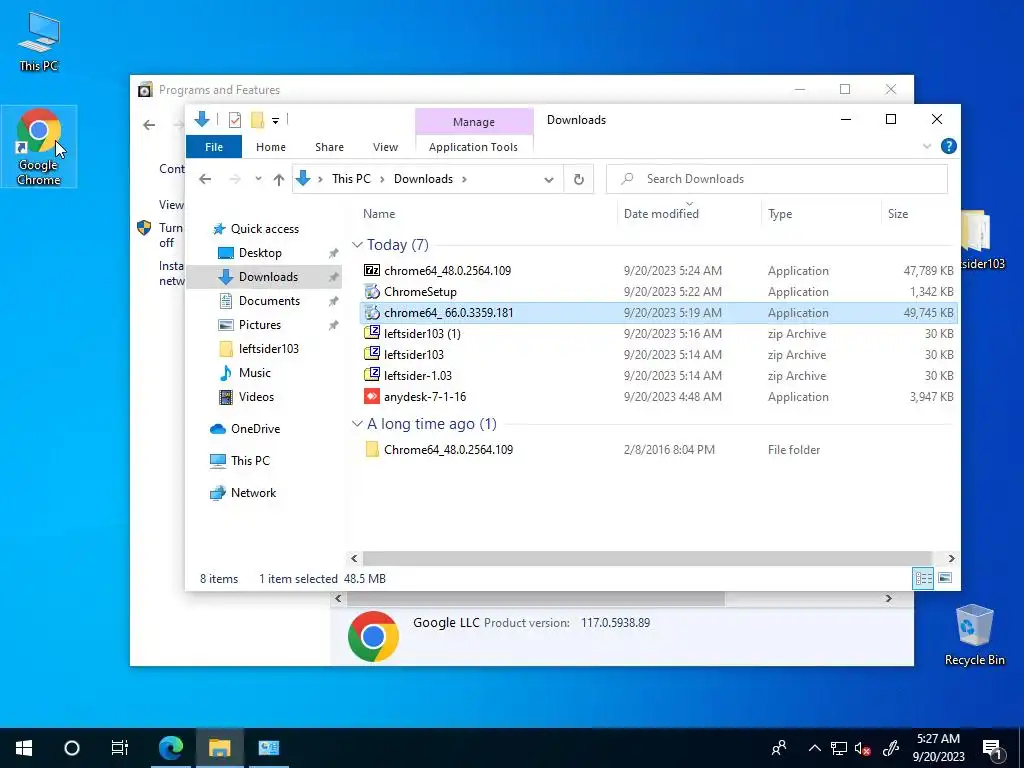This screenshot has width=1024, height=768.
Task: Open the Windows Start menu
Action: point(24,748)
